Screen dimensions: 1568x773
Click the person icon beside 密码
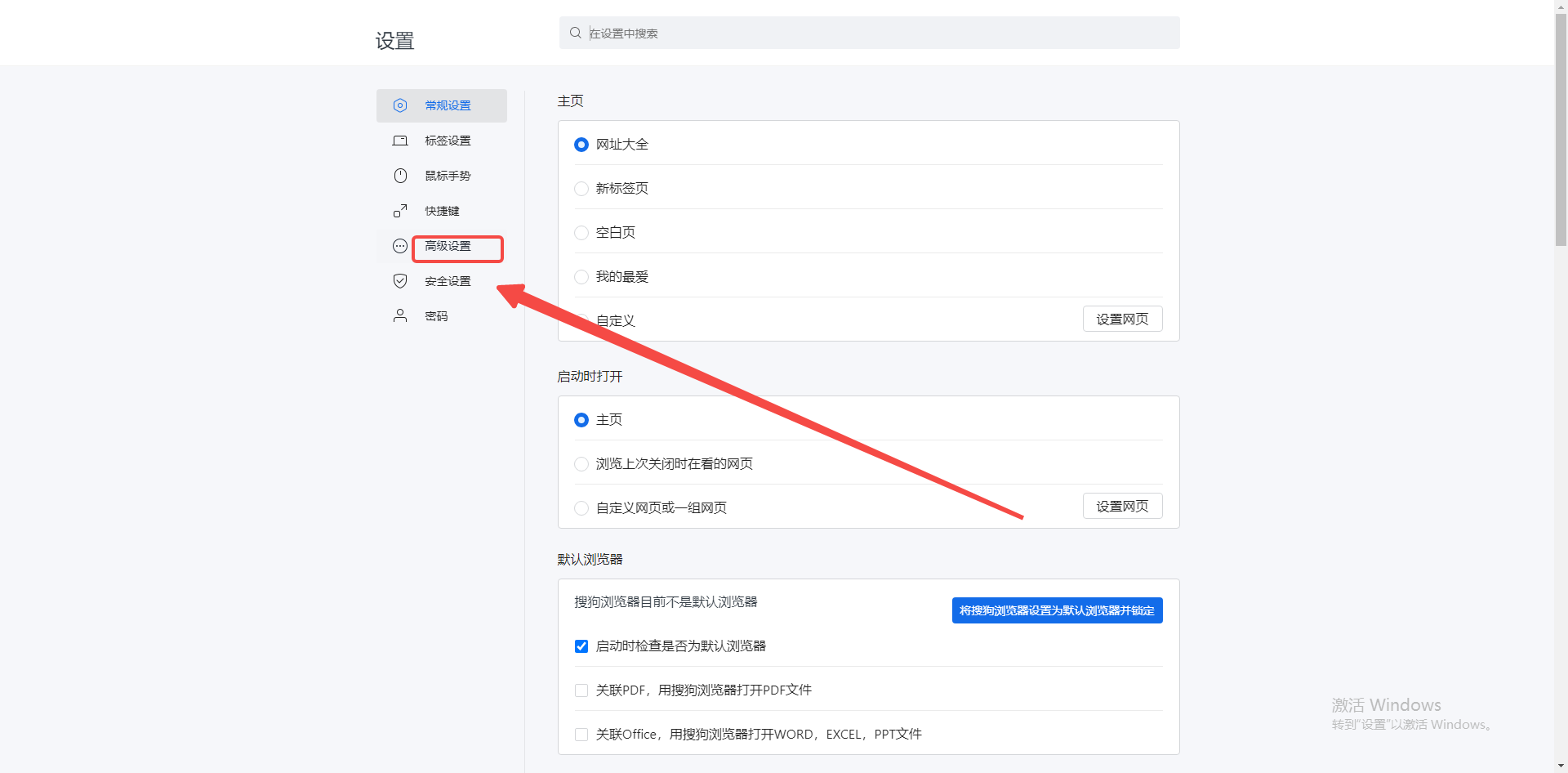click(x=399, y=315)
